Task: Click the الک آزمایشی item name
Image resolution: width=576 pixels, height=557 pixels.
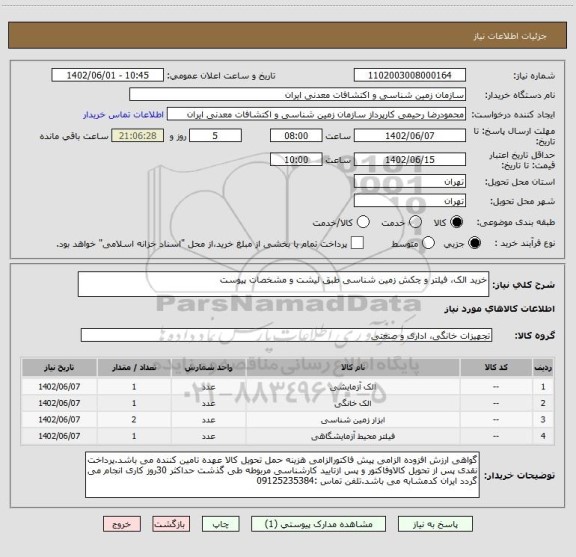Action: click(353, 387)
